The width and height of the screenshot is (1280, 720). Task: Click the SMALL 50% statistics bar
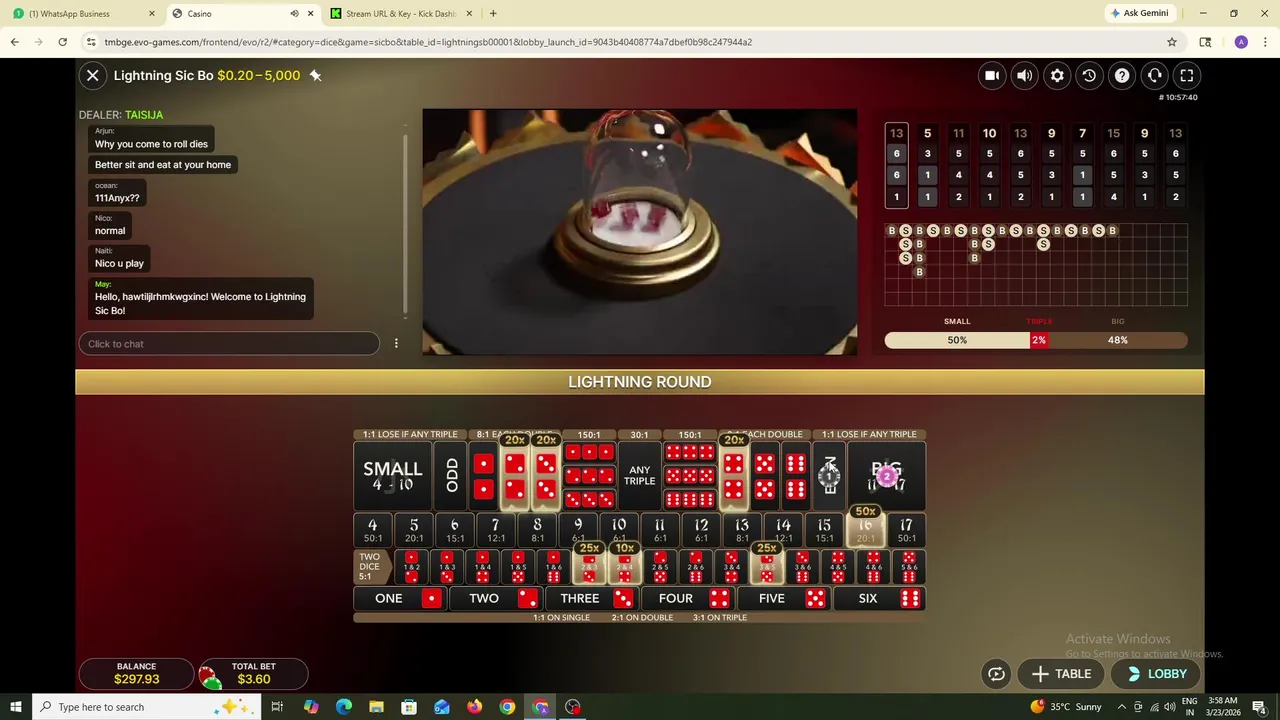(957, 340)
